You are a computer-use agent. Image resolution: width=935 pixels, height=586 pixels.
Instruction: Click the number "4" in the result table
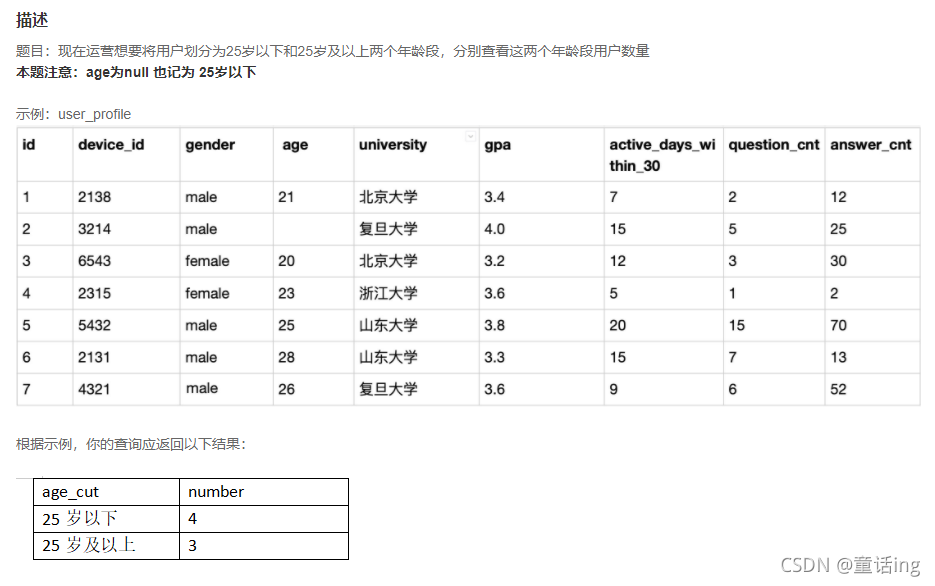pyautogui.click(x=192, y=519)
